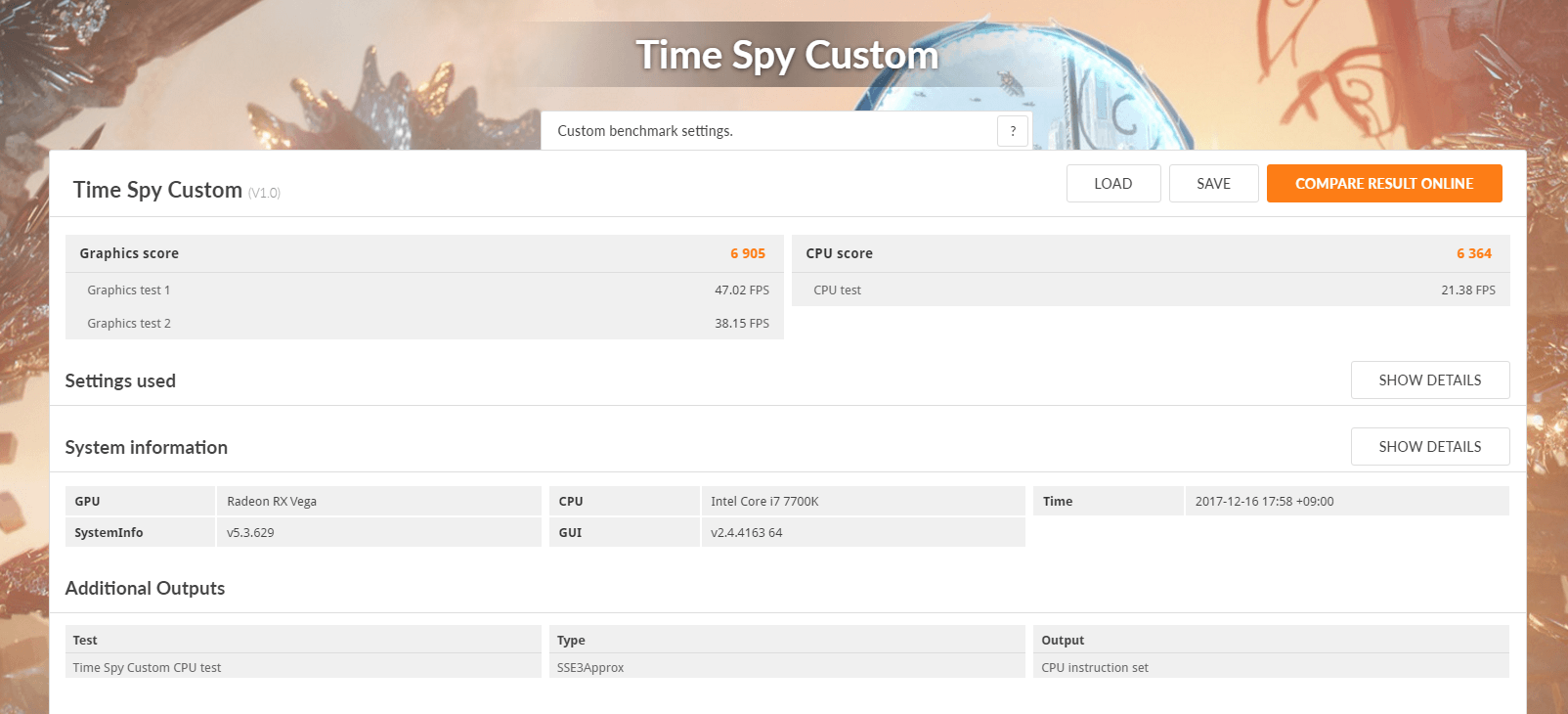Click Graphics test 2 row label

tap(129, 324)
